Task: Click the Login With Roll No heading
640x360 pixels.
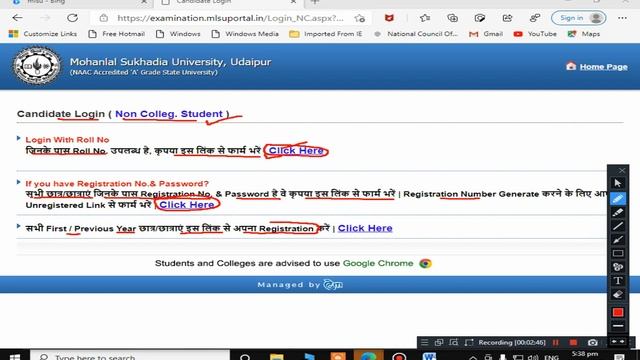Action: tap(67, 140)
